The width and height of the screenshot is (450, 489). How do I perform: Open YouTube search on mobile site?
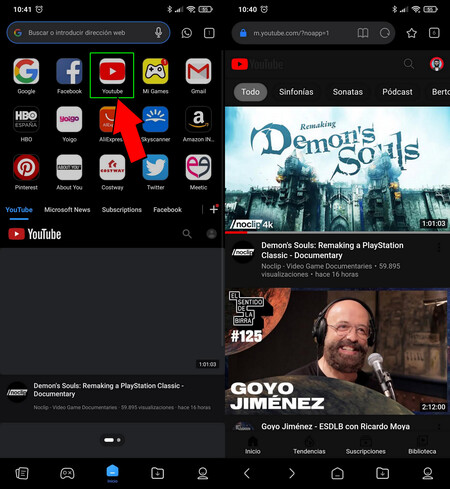point(409,64)
